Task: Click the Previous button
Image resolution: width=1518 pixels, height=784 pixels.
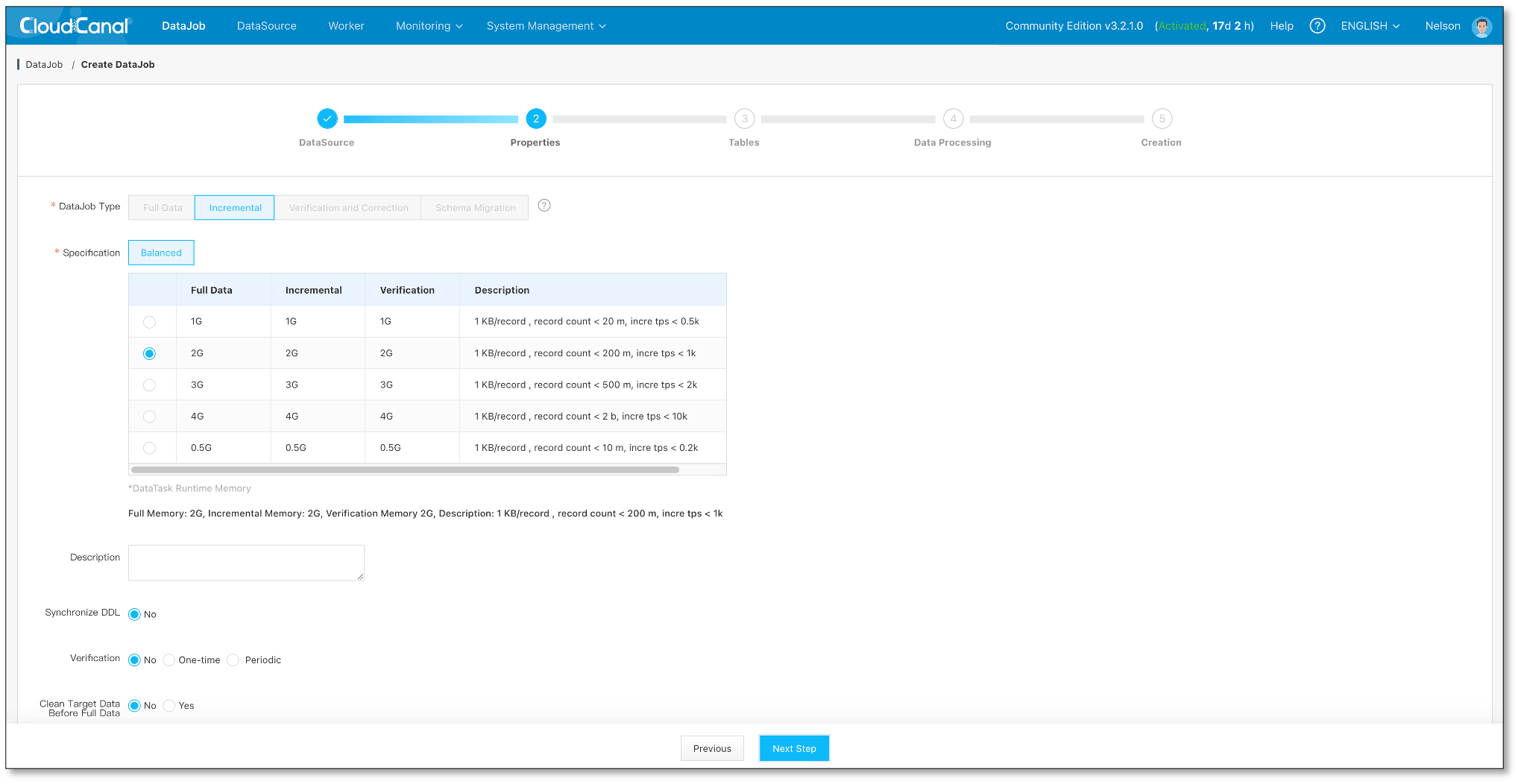Action: click(x=712, y=748)
